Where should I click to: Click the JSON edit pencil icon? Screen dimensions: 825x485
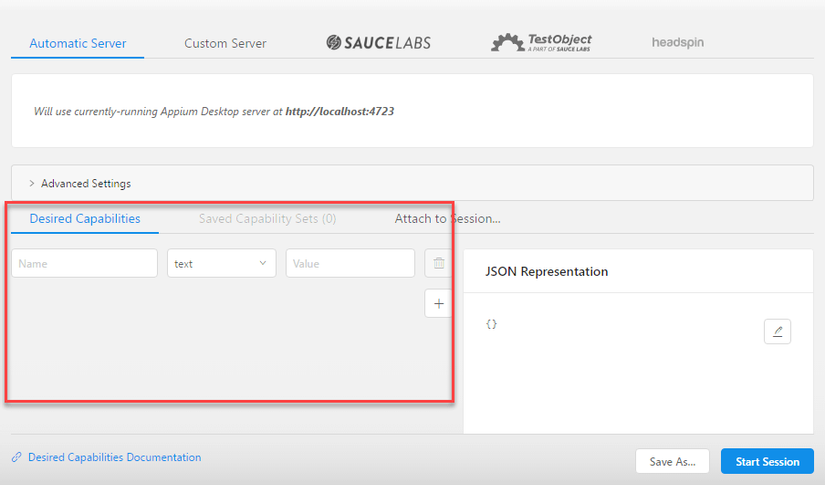coord(777,331)
